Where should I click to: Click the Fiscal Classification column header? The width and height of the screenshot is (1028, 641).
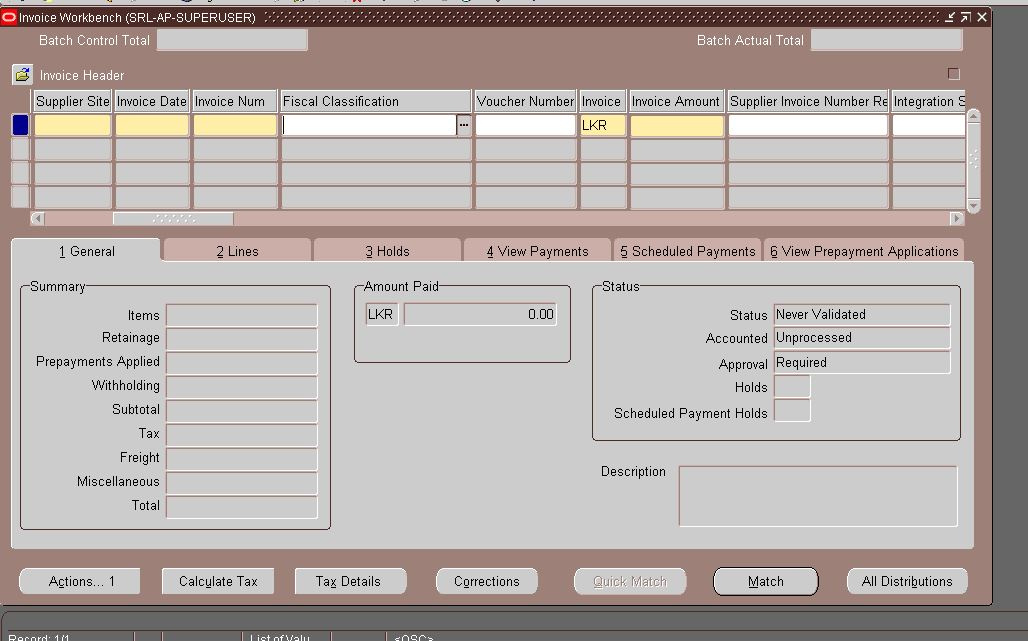[x=375, y=101]
